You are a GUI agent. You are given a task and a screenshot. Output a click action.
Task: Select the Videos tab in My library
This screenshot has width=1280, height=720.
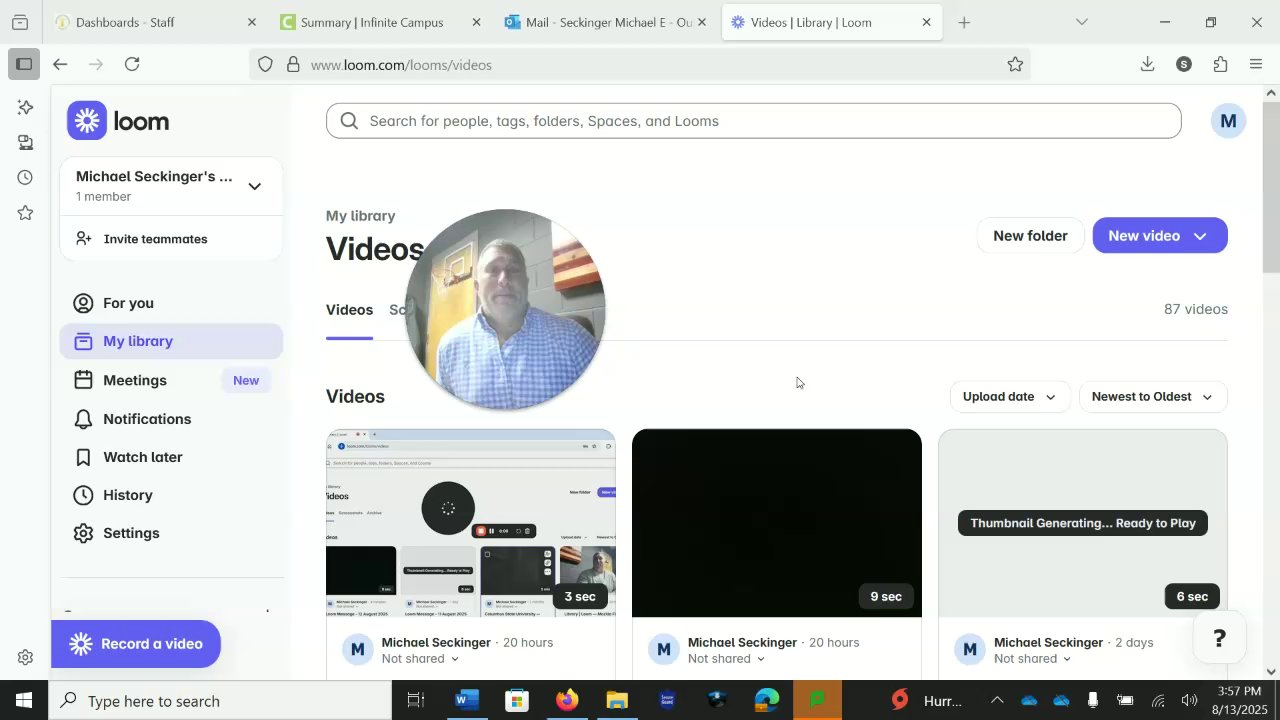(349, 310)
